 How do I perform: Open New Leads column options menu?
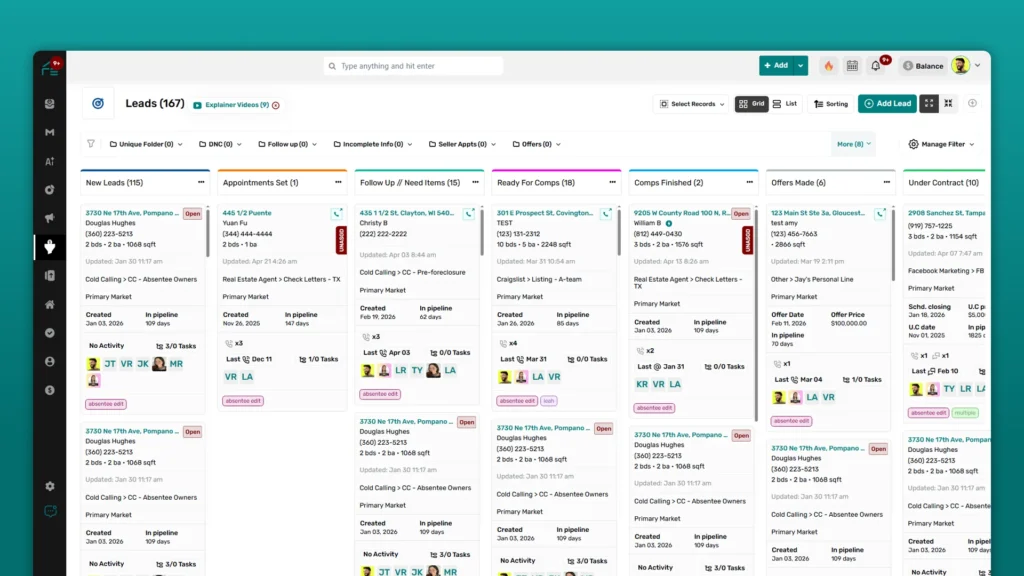[201, 182]
